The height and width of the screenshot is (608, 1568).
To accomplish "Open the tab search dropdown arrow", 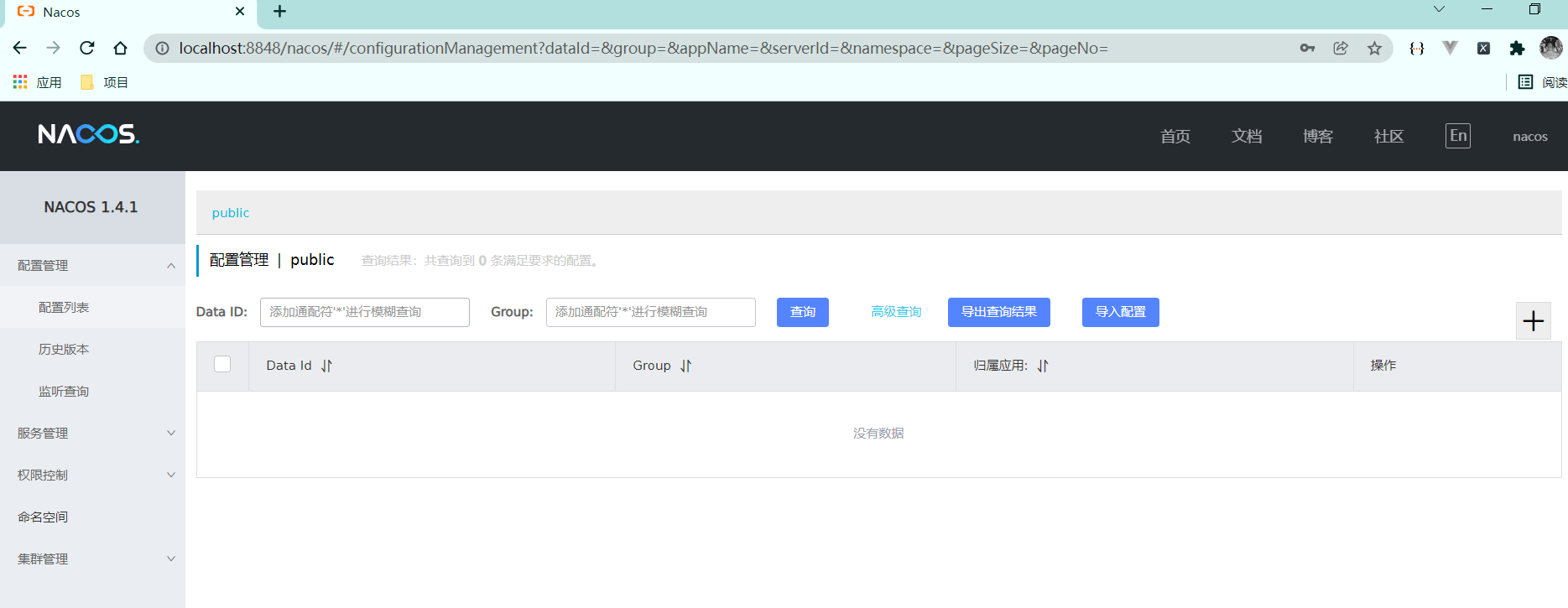I will click(x=1439, y=9).
